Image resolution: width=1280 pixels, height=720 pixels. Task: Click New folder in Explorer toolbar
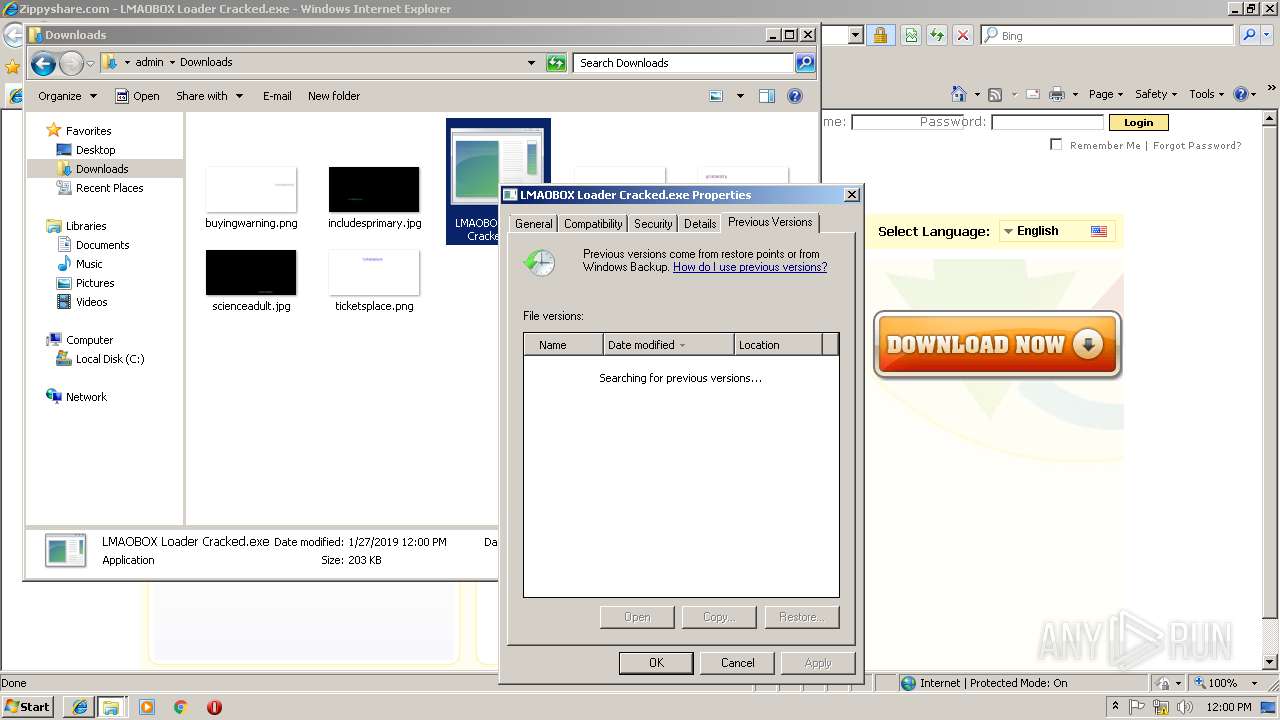point(334,96)
